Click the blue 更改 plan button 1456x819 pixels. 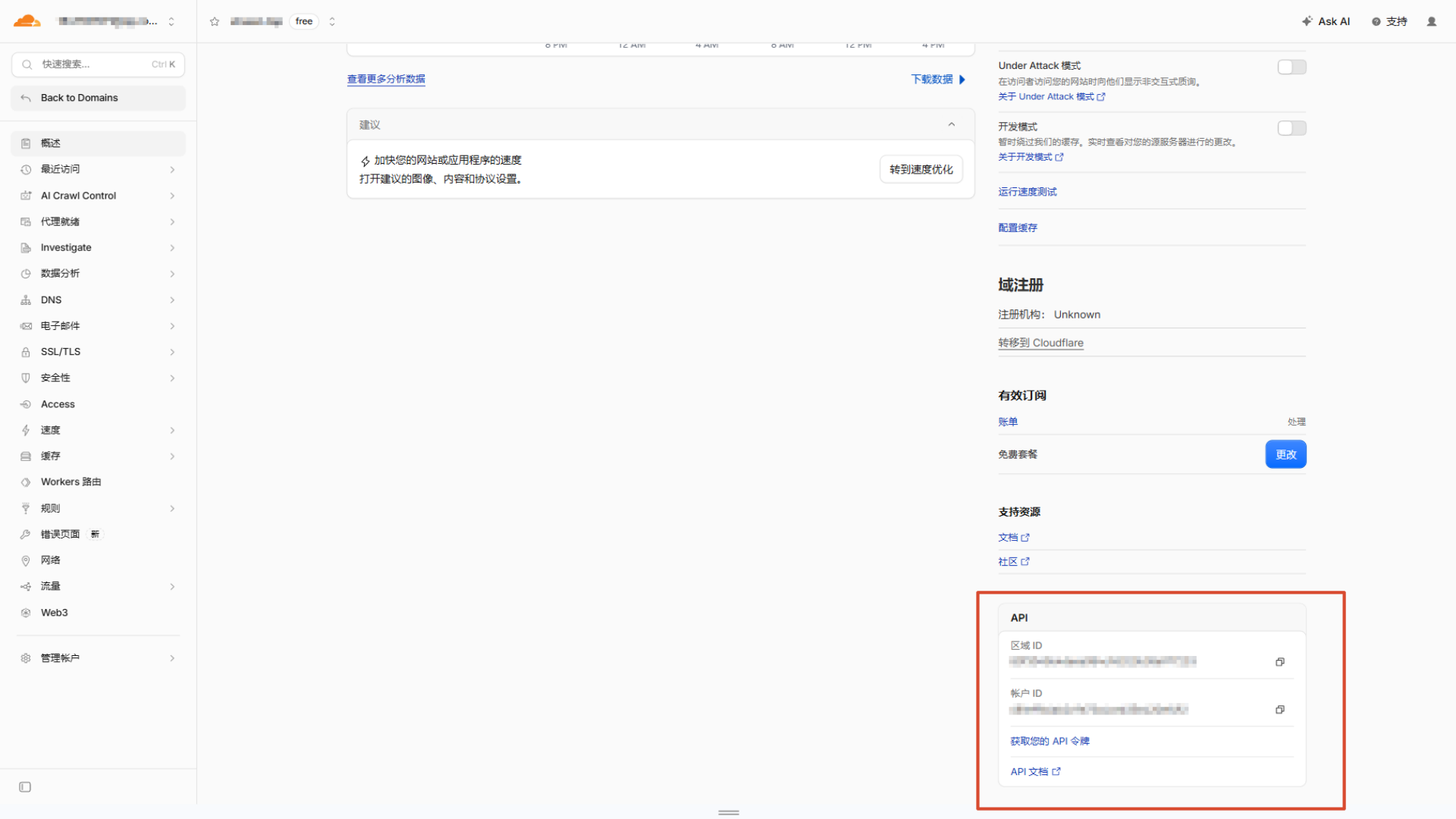pyautogui.click(x=1285, y=454)
